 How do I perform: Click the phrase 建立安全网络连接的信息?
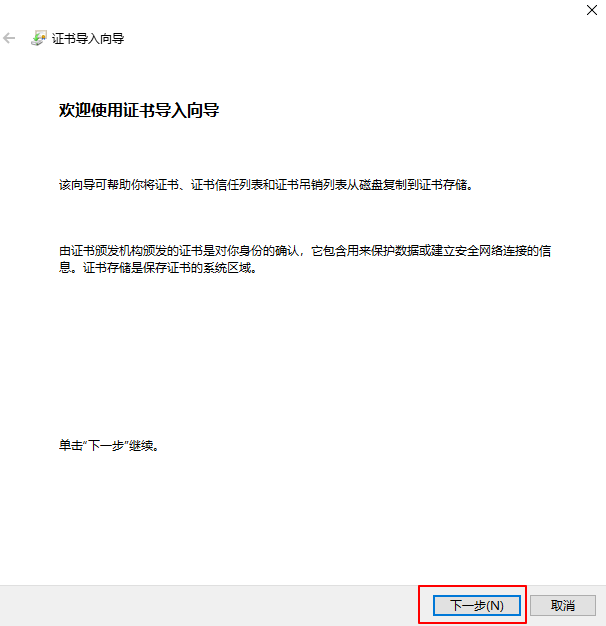tap(490, 251)
